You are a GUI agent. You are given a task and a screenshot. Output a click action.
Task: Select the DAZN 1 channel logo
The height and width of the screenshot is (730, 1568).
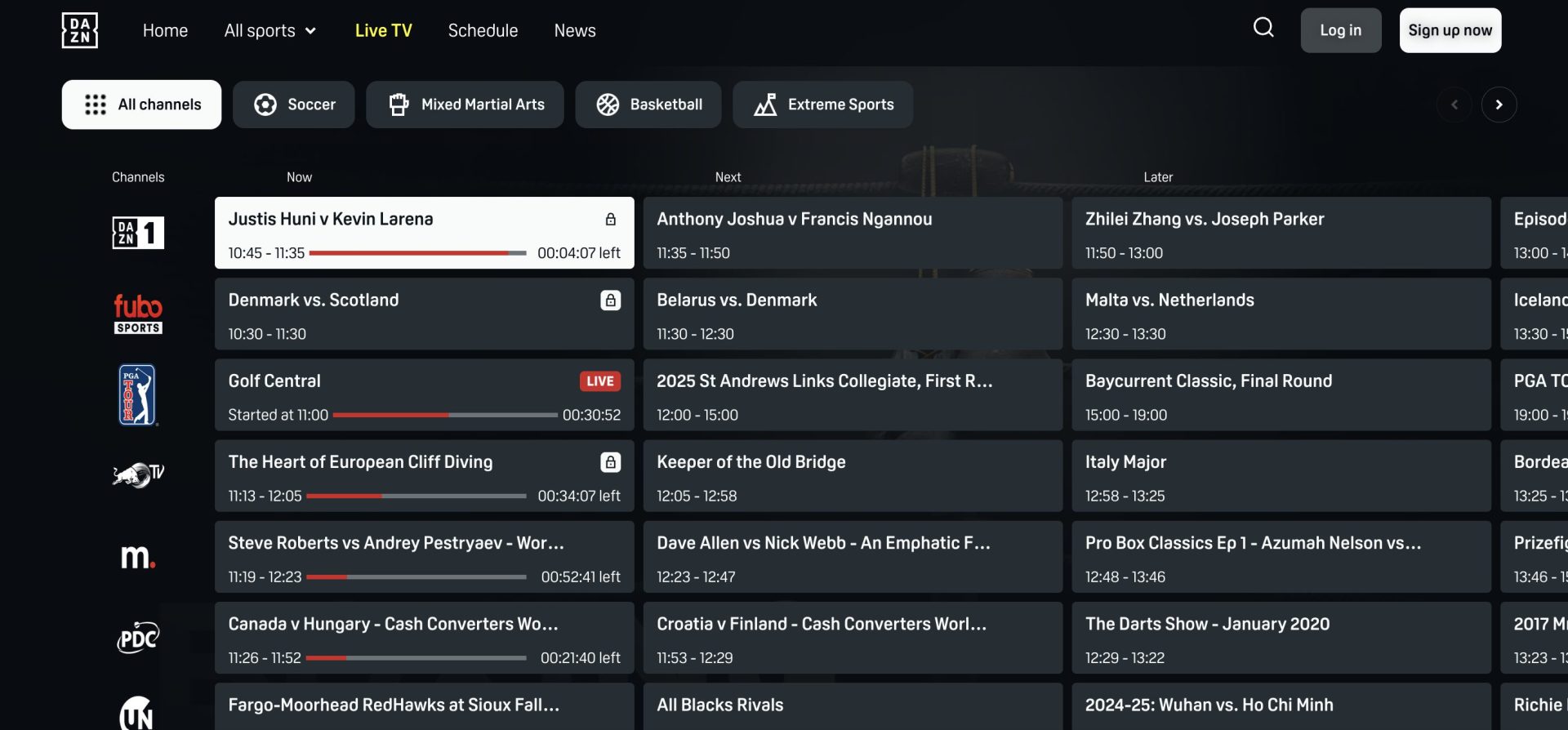138,233
